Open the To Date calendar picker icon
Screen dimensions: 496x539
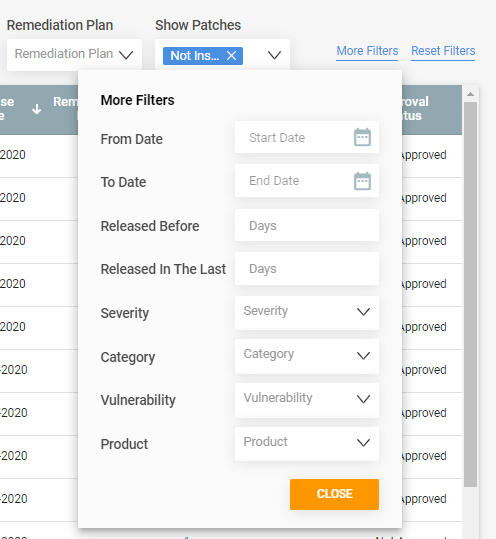pyautogui.click(x=362, y=181)
